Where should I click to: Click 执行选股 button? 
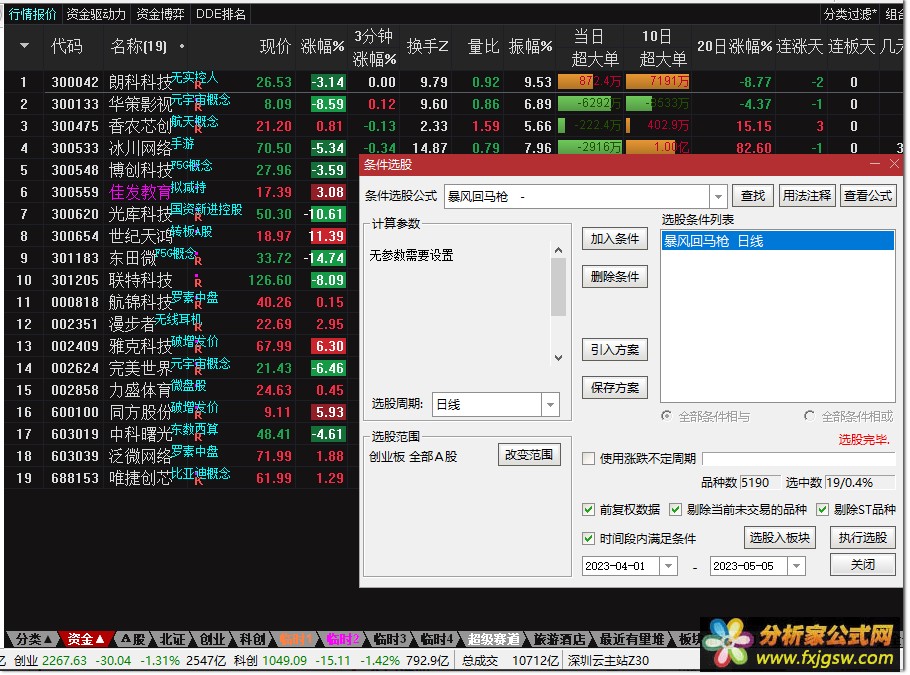click(862, 537)
